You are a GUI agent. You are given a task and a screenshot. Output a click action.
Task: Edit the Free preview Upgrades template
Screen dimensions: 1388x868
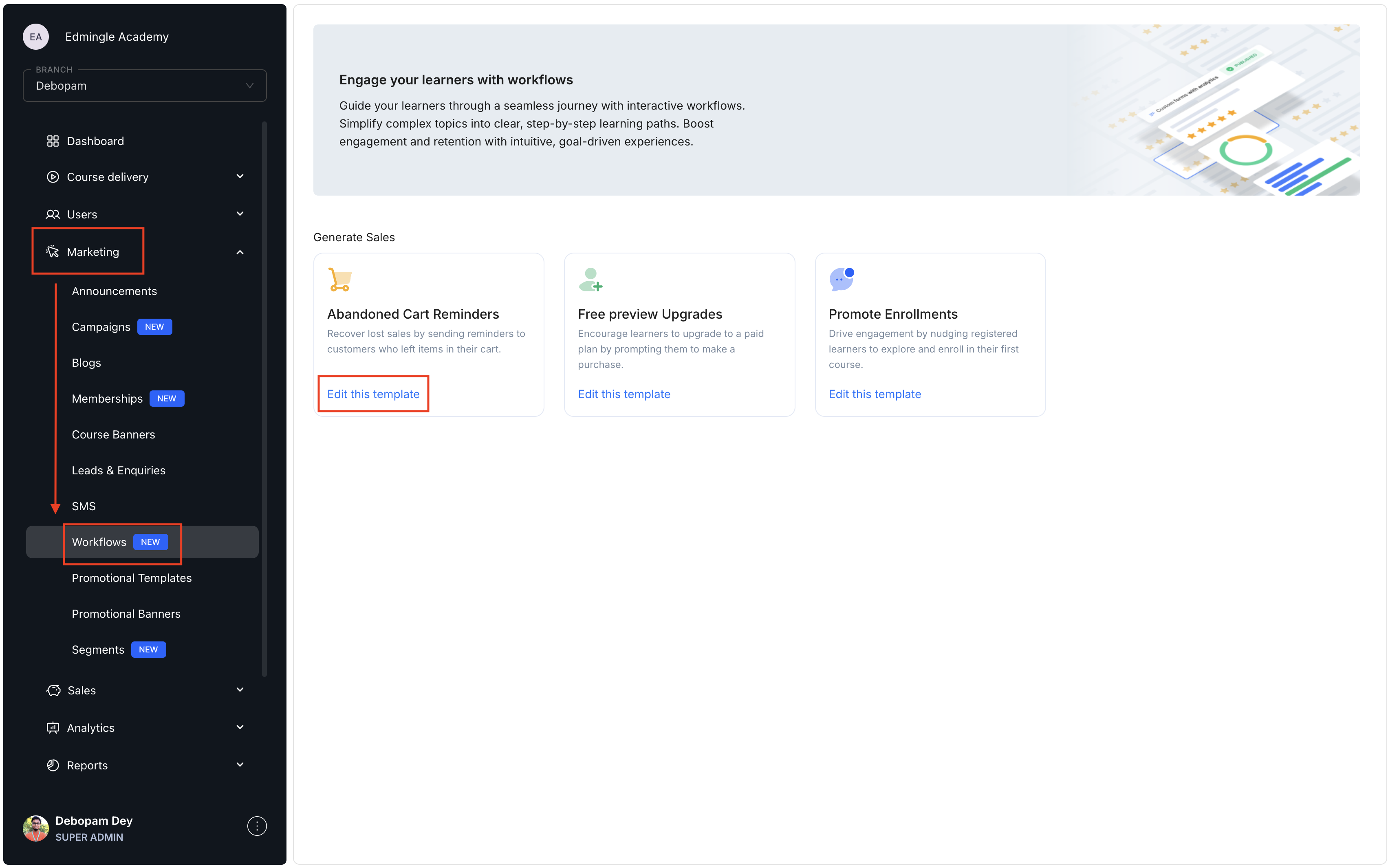[x=624, y=394]
